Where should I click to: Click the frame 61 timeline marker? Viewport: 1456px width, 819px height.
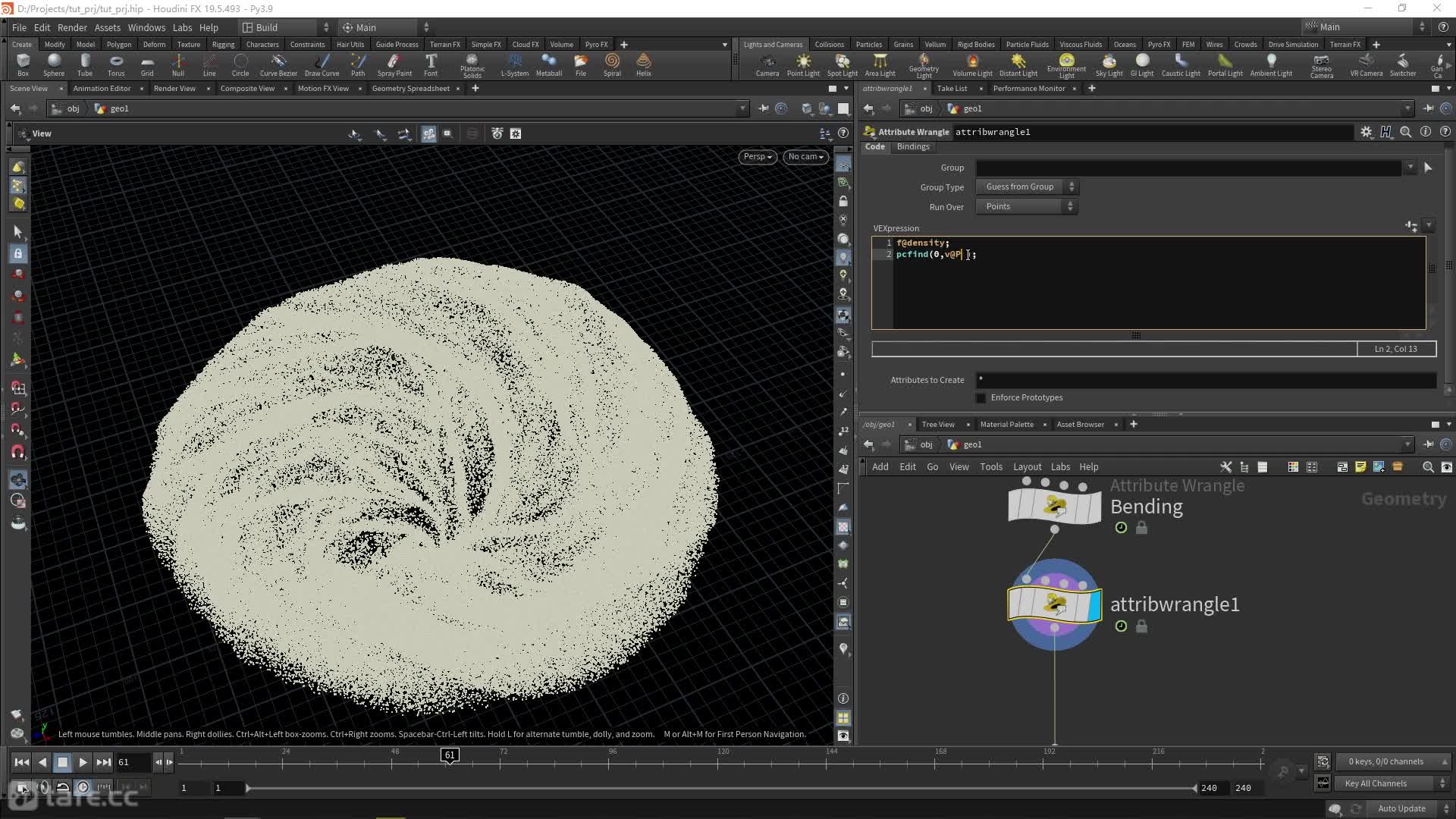(450, 755)
